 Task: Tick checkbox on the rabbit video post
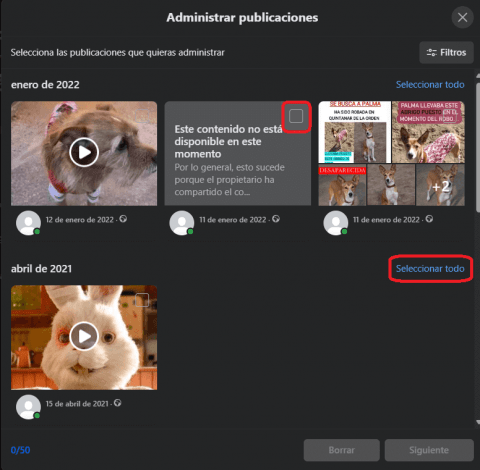click(142, 300)
